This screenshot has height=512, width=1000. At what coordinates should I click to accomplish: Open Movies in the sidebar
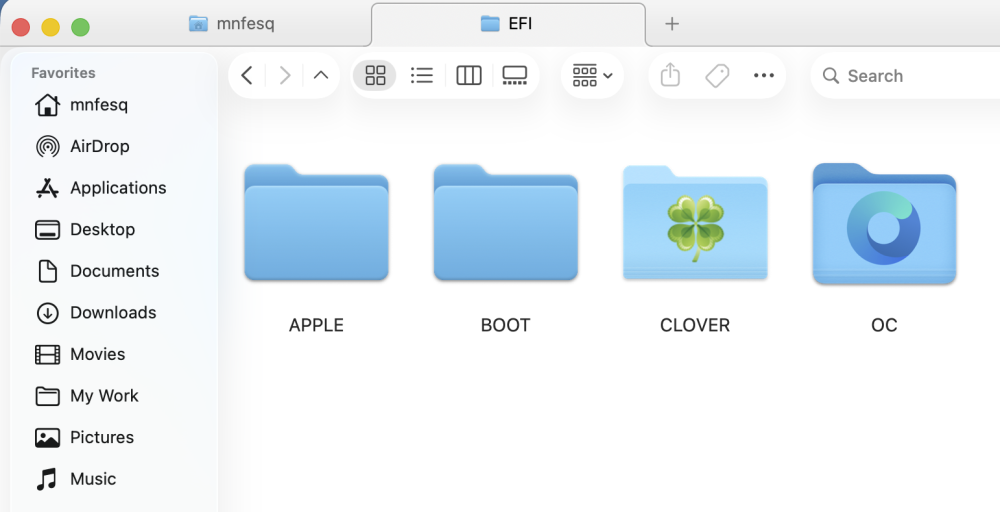pyautogui.click(x=80, y=354)
